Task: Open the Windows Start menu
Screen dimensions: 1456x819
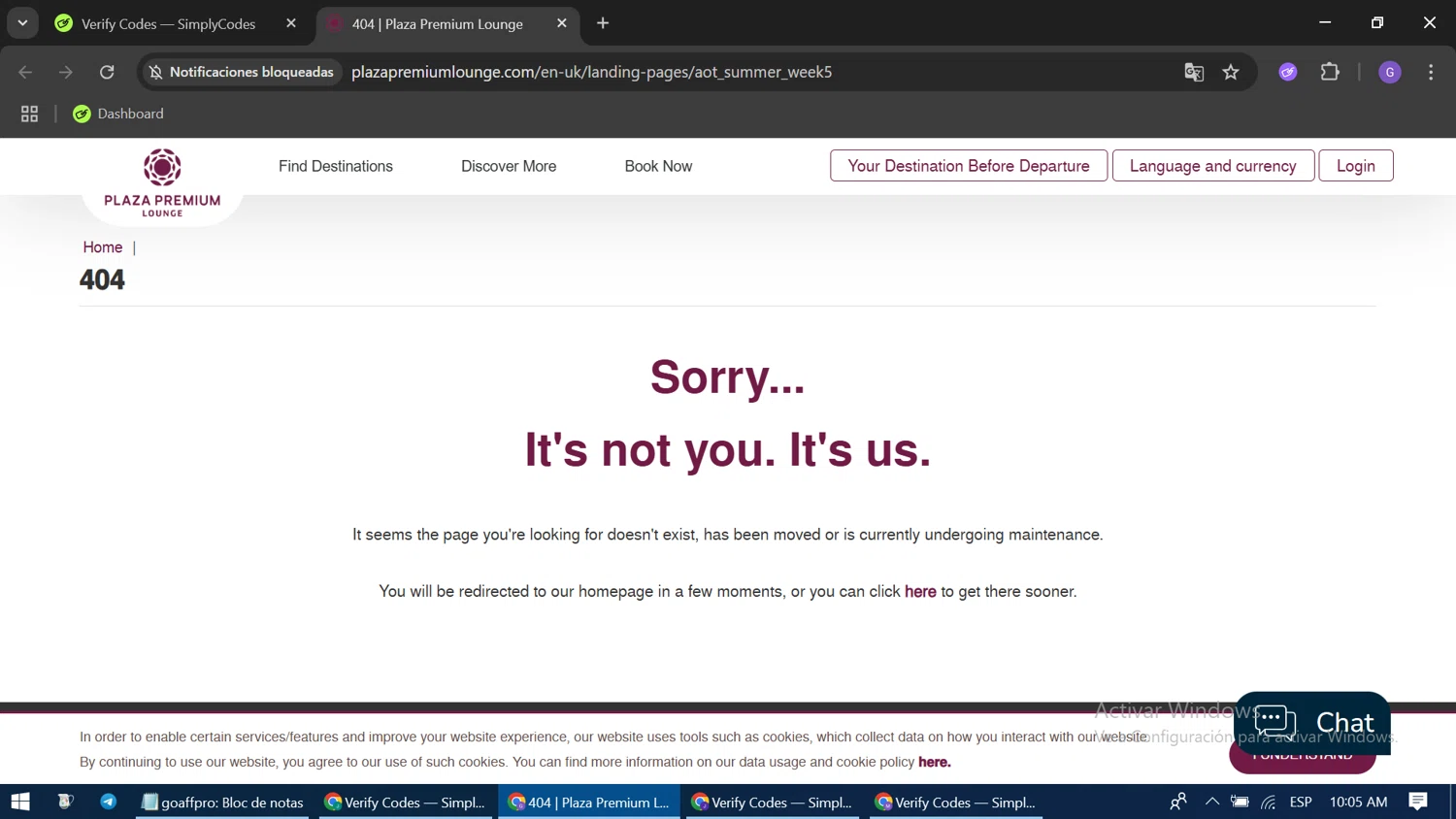Action: (x=20, y=802)
